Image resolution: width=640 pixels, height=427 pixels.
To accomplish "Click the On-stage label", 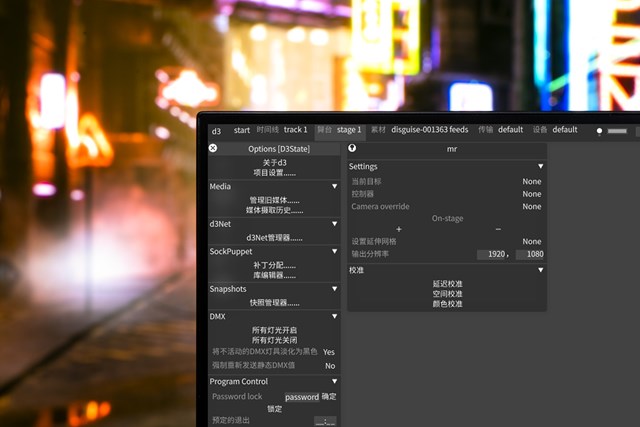I will coord(447,218).
